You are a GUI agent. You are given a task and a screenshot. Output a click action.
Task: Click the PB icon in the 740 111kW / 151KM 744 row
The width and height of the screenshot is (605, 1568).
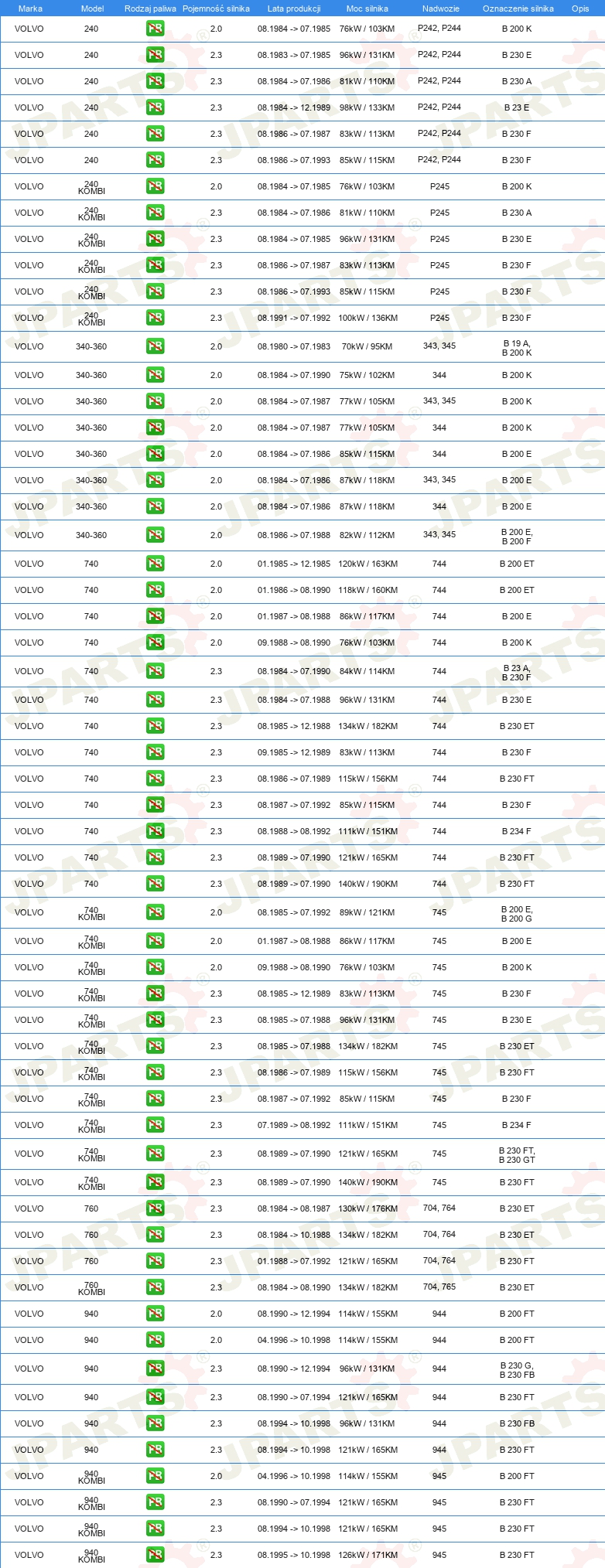coord(155,831)
